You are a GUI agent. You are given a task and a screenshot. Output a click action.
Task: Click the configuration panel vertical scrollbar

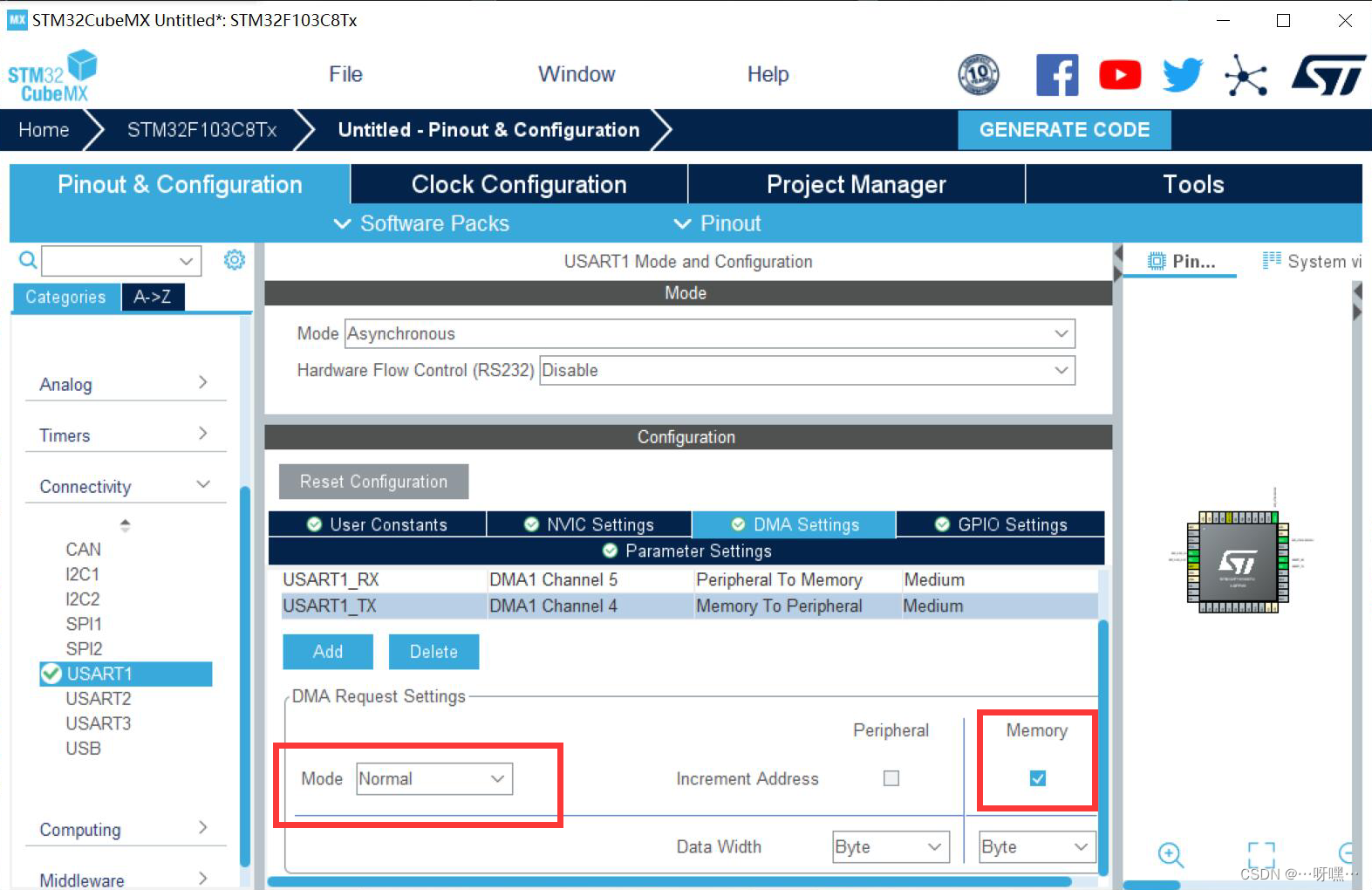(x=1103, y=747)
